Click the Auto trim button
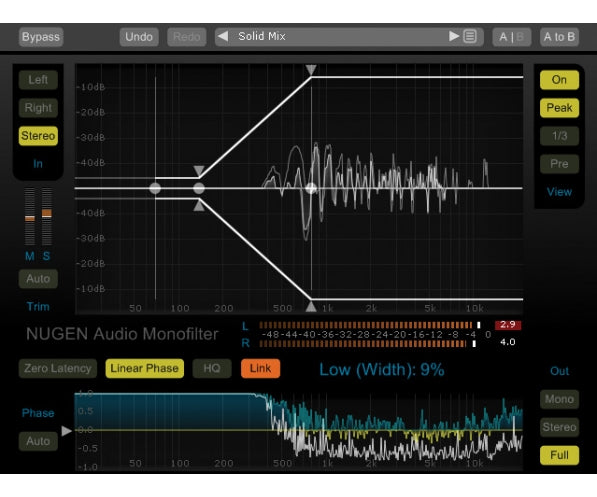597x497 pixels. [x=38, y=279]
